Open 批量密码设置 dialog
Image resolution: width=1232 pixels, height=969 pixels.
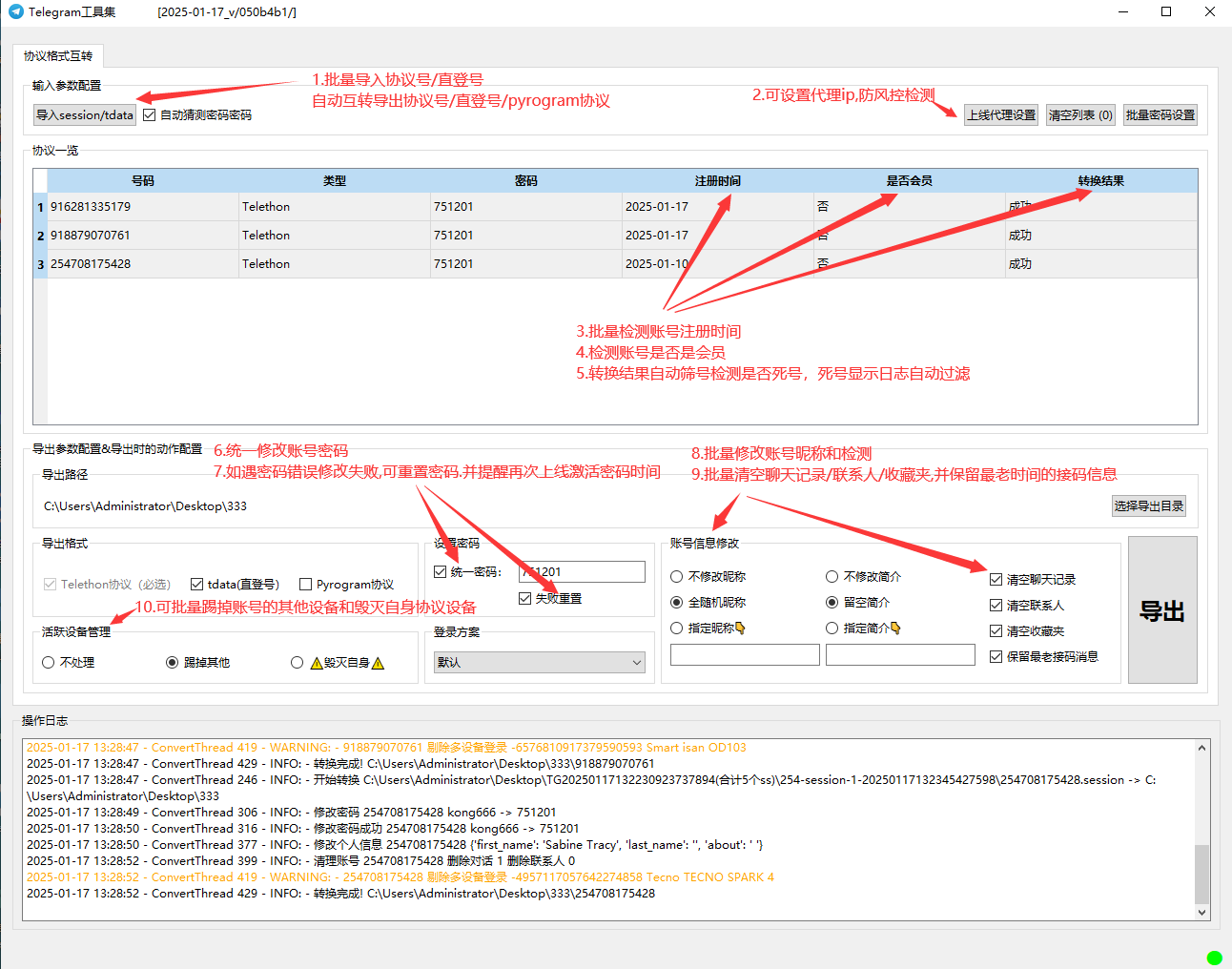click(1160, 115)
